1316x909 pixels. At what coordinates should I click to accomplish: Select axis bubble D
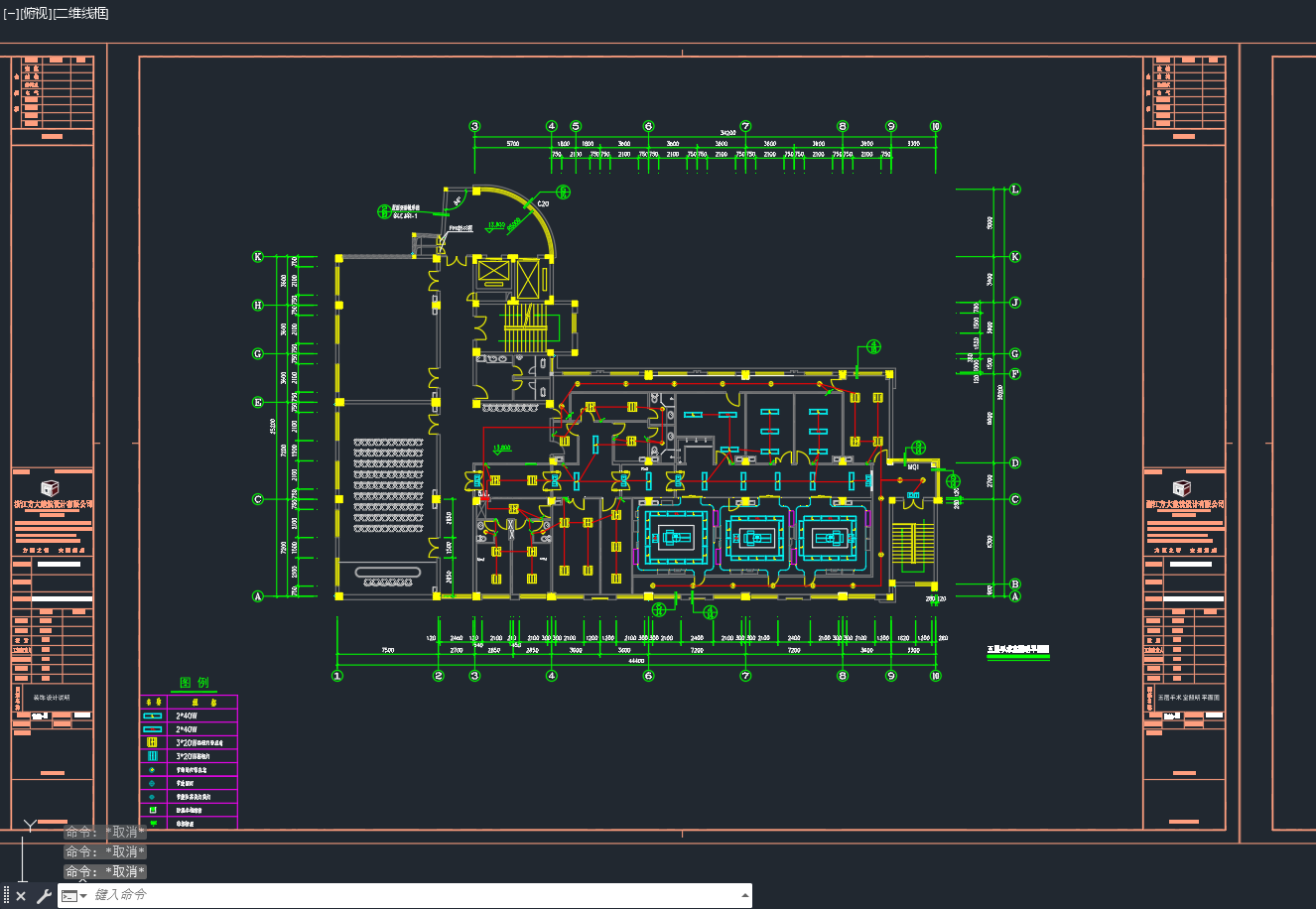pyautogui.click(x=1015, y=462)
